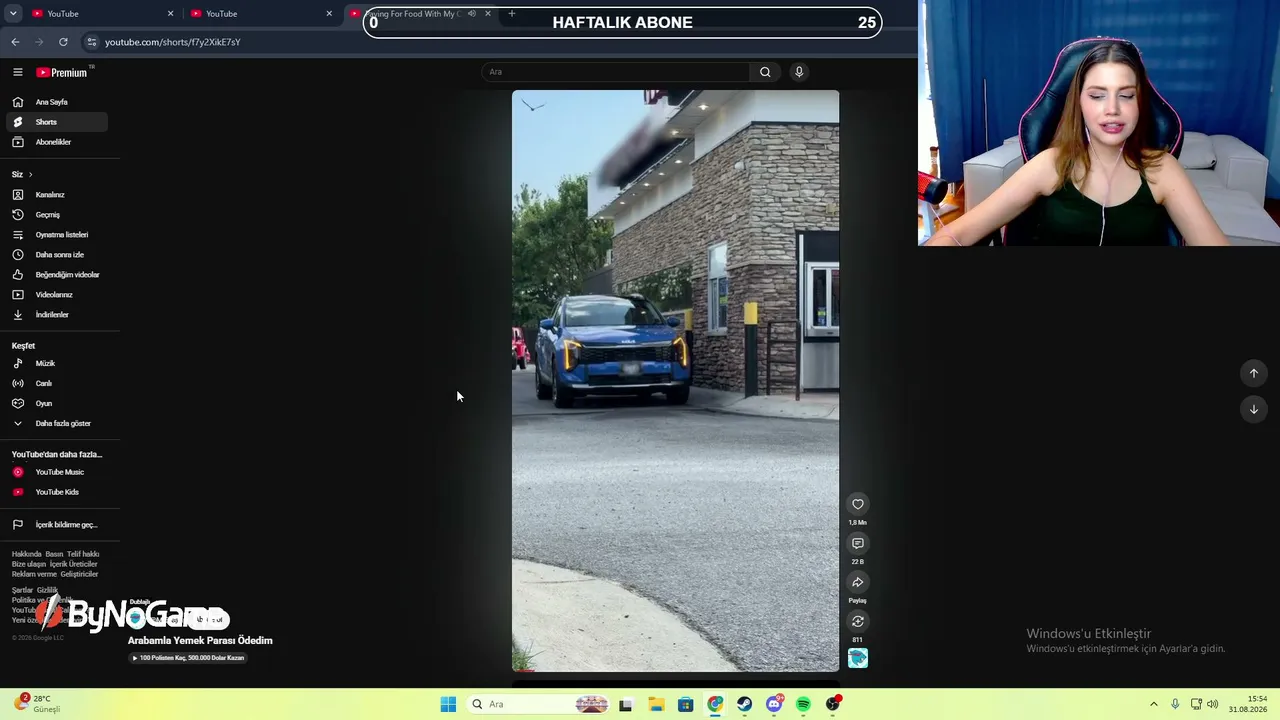Go back in the browser
This screenshot has height=720, width=1280.
point(15,42)
